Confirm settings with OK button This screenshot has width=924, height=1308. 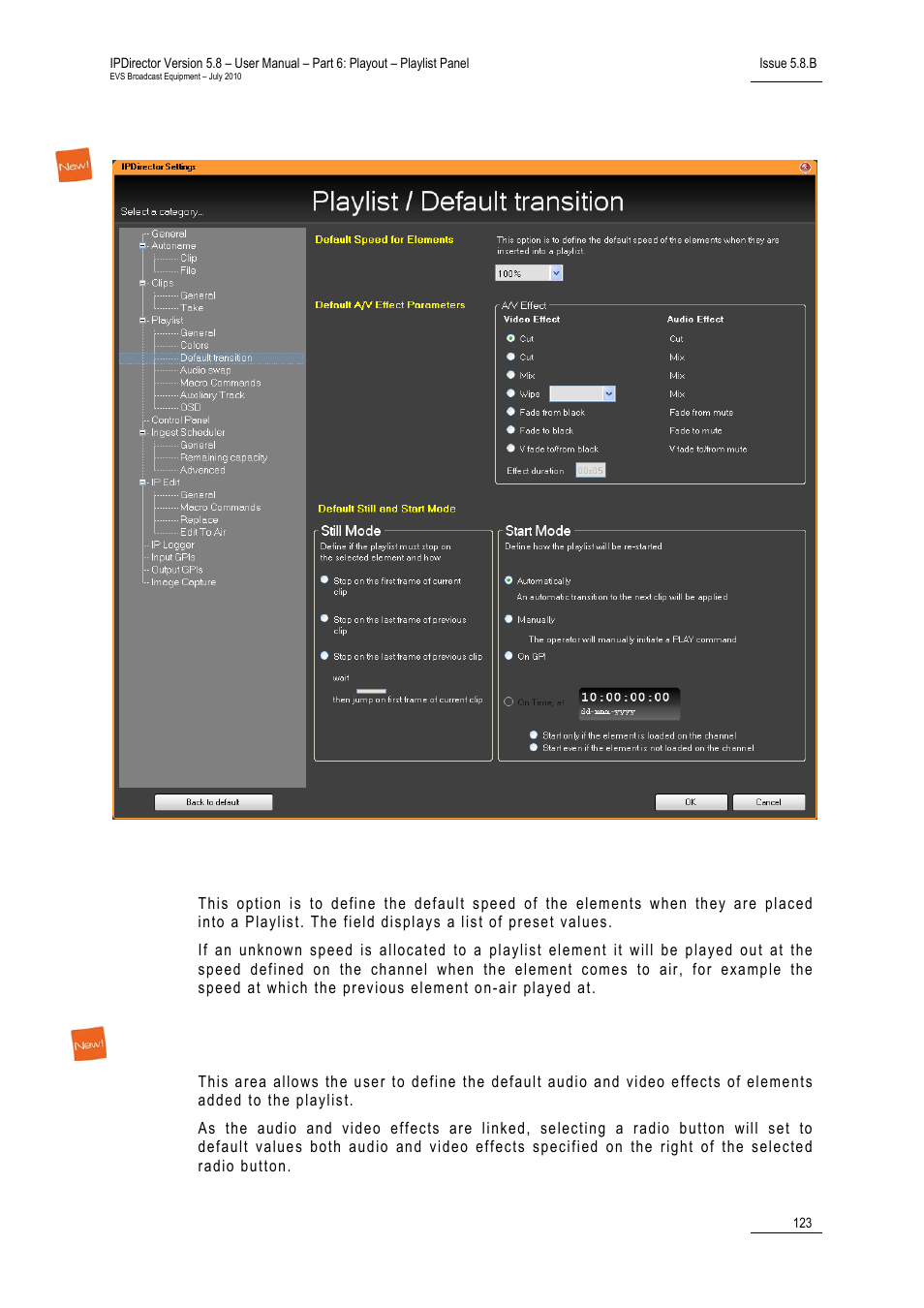click(691, 802)
